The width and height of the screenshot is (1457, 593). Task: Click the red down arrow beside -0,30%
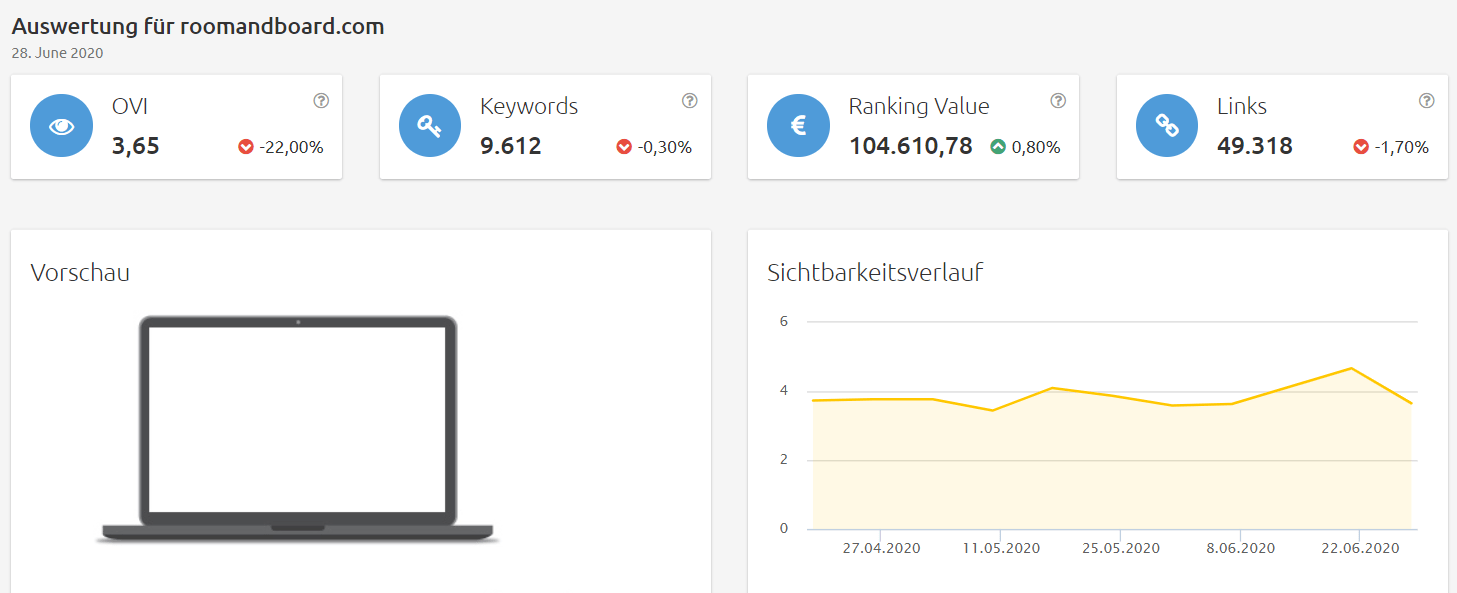coord(625,147)
